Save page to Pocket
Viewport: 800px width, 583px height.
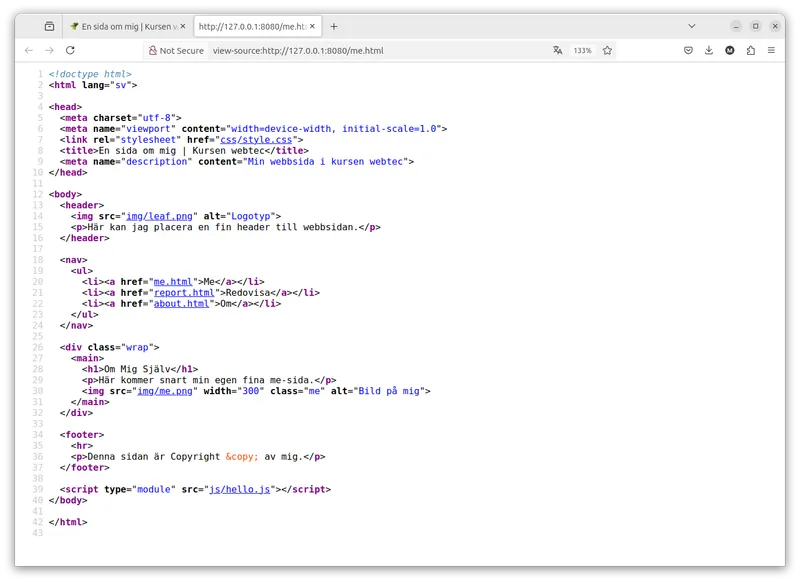[x=688, y=50]
